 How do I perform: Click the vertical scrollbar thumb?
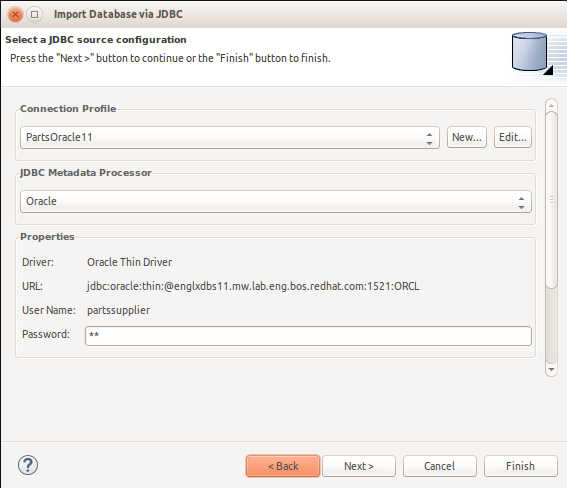(551, 200)
